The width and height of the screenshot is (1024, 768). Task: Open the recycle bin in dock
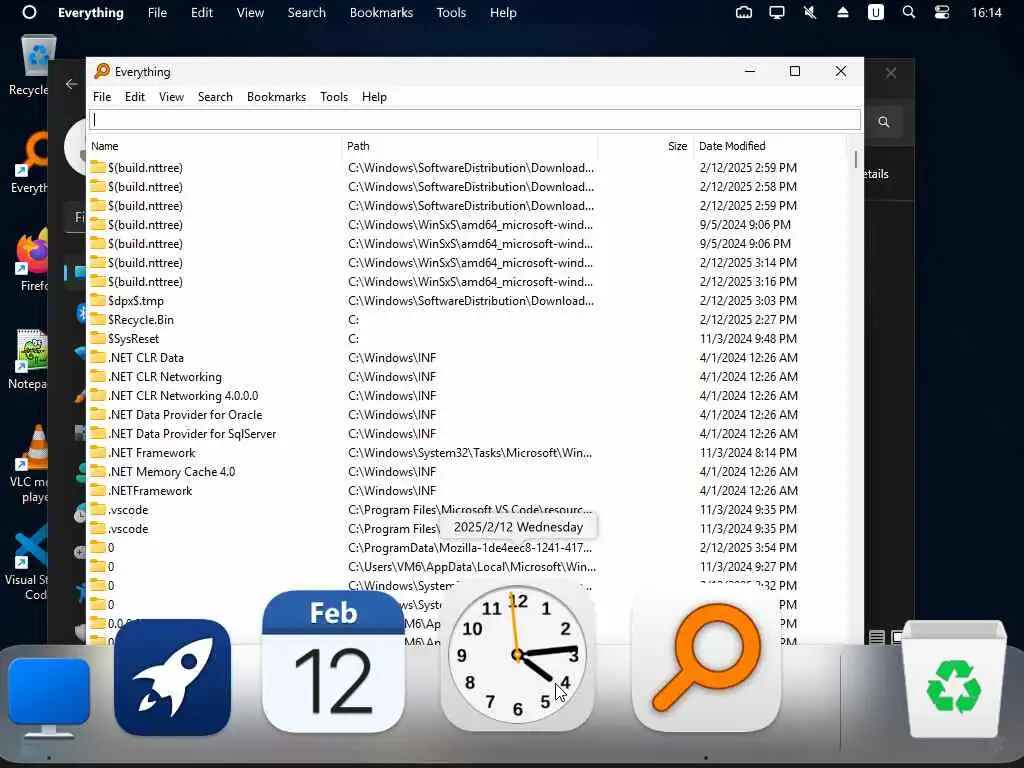pyautogui.click(x=953, y=679)
